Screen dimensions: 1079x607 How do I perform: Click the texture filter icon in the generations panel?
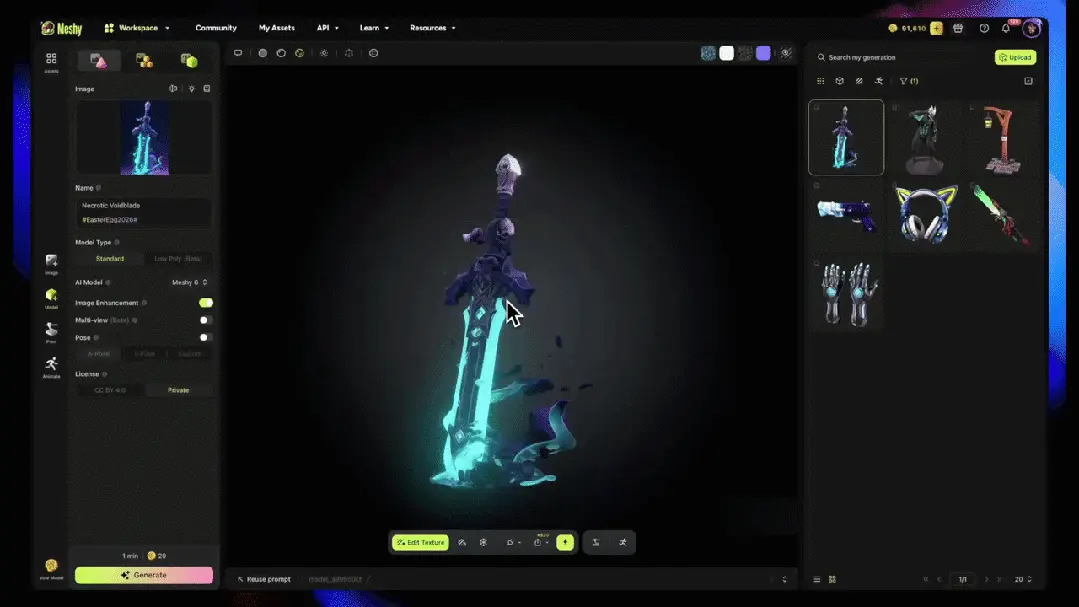[858, 81]
